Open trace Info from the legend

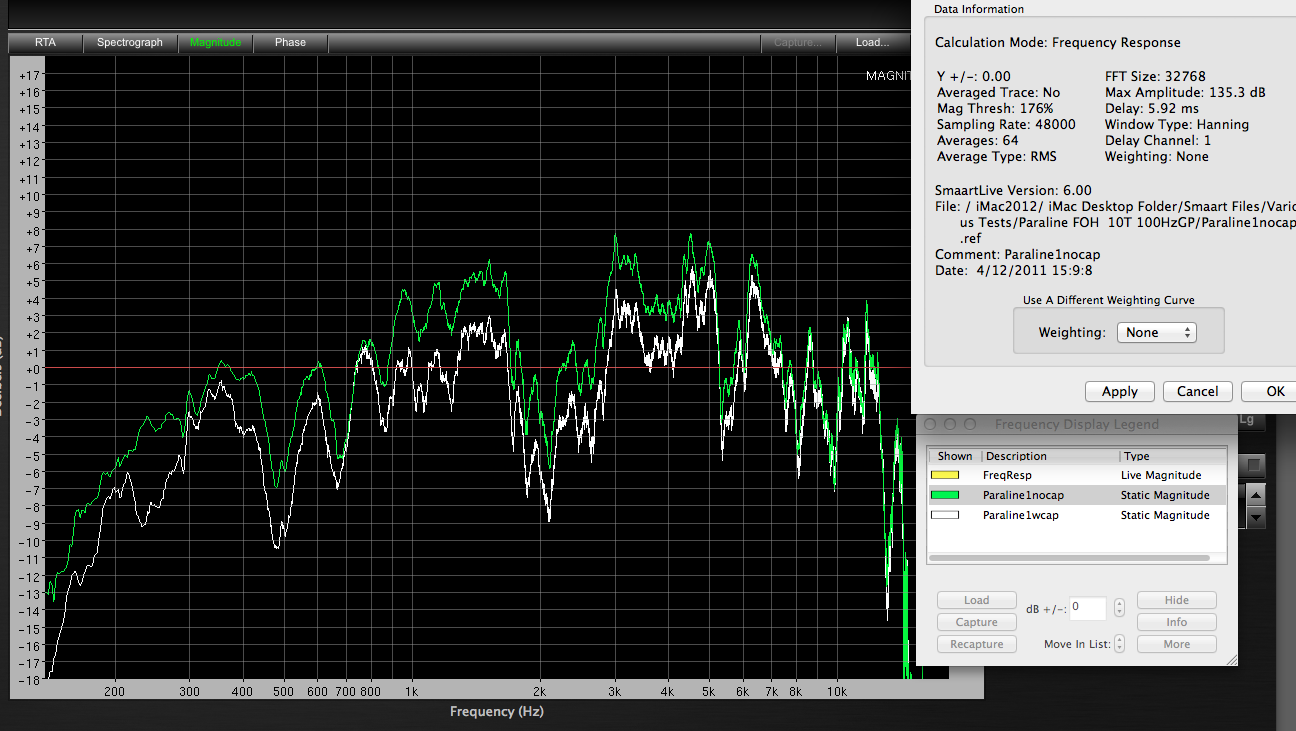point(1177,622)
